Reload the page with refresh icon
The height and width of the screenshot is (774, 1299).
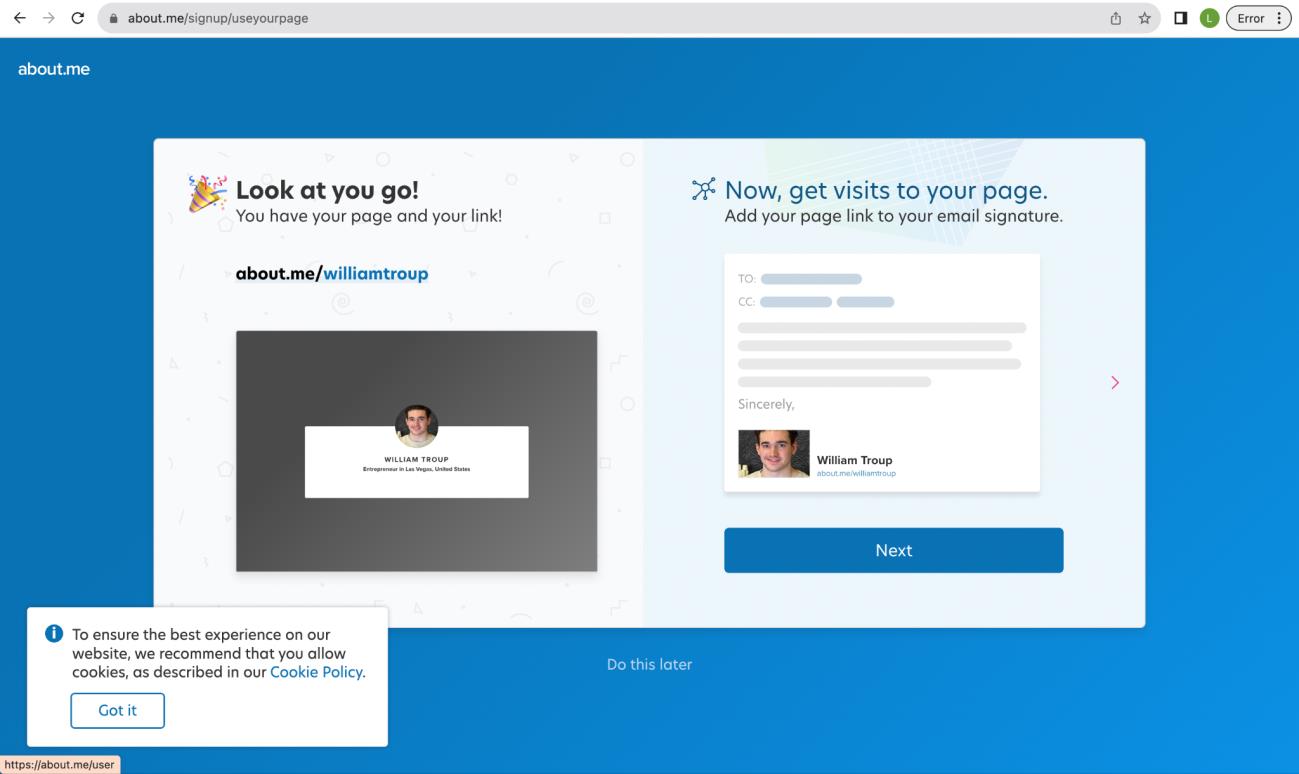click(x=77, y=18)
